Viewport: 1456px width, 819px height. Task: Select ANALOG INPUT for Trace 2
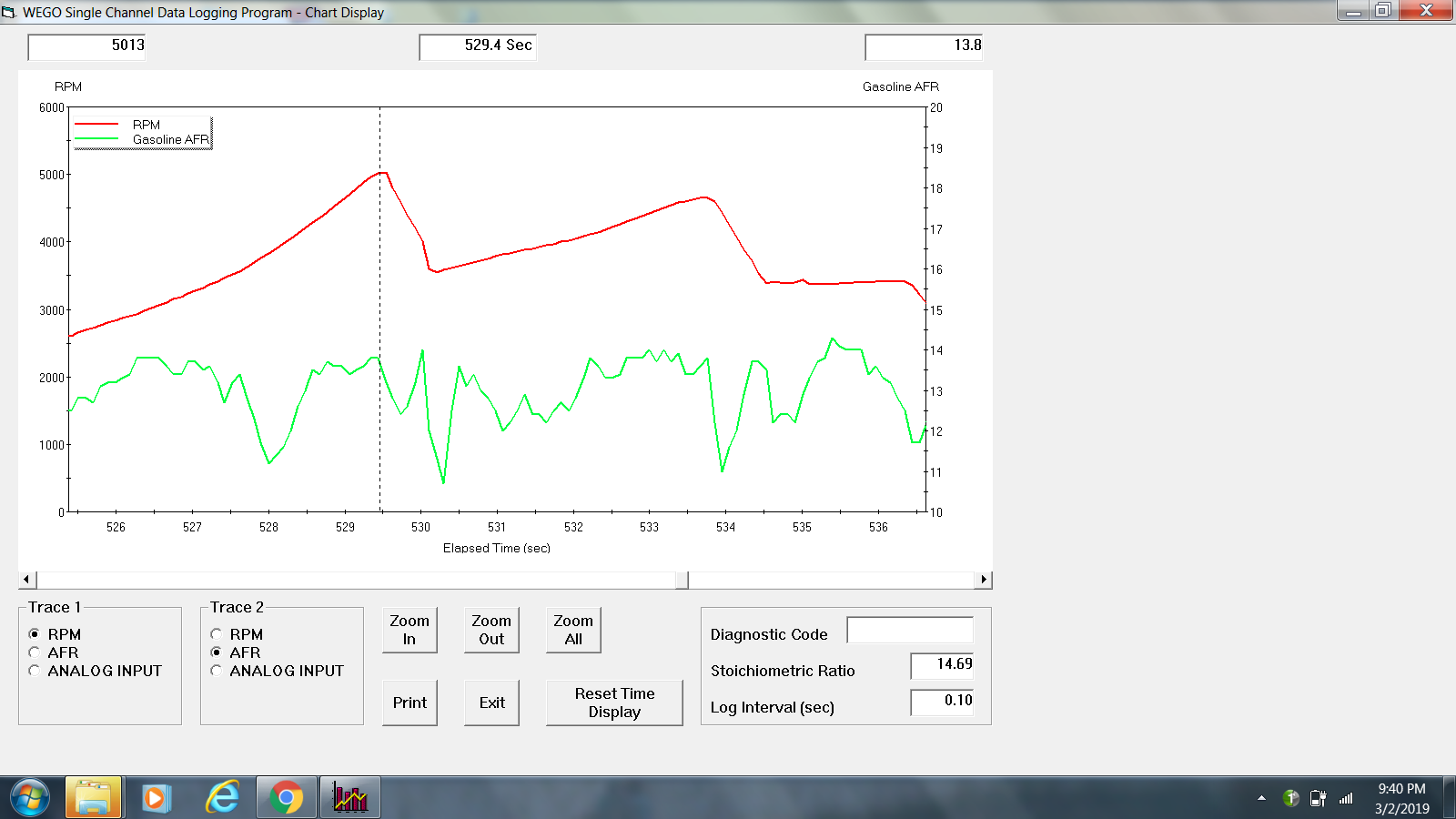(x=217, y=671)
